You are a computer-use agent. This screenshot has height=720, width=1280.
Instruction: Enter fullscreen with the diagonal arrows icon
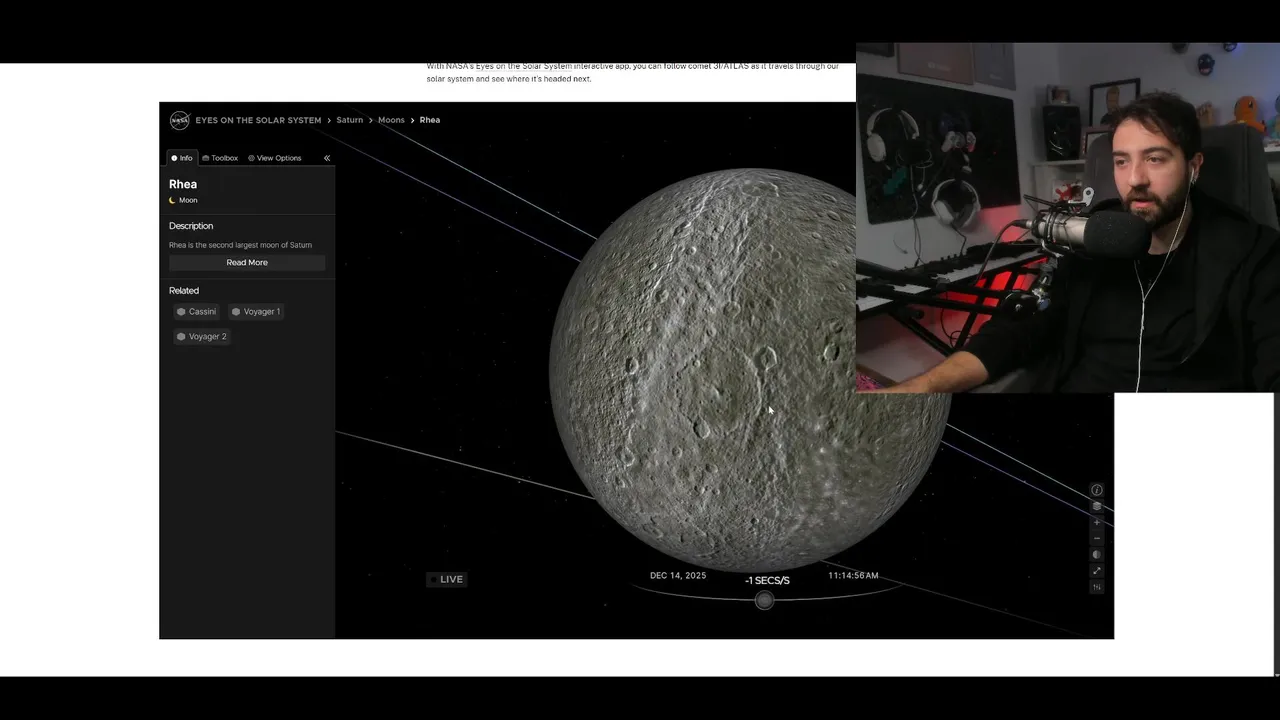(1096, 571)
